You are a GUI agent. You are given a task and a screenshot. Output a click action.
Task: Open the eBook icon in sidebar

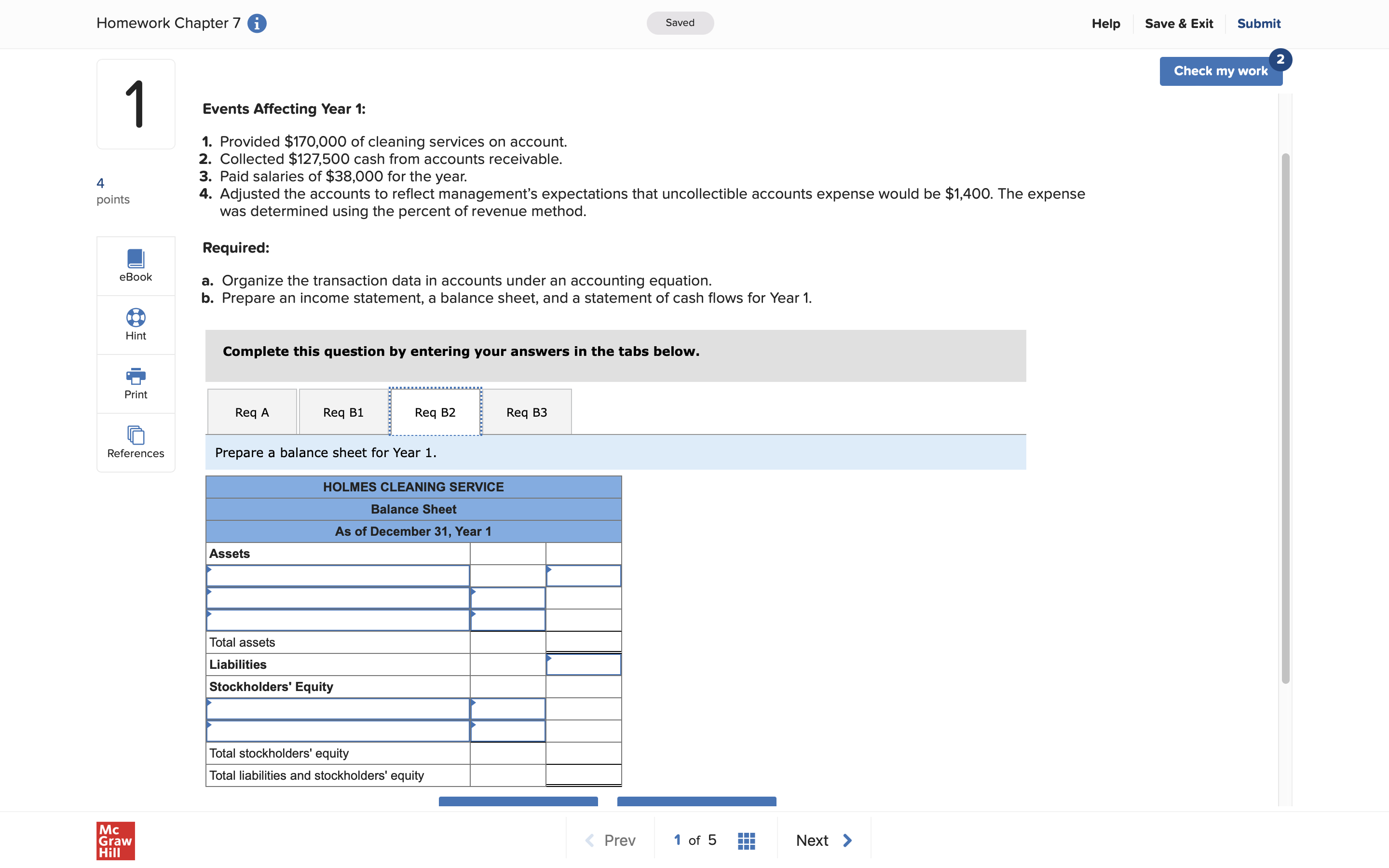pos(136,259)
